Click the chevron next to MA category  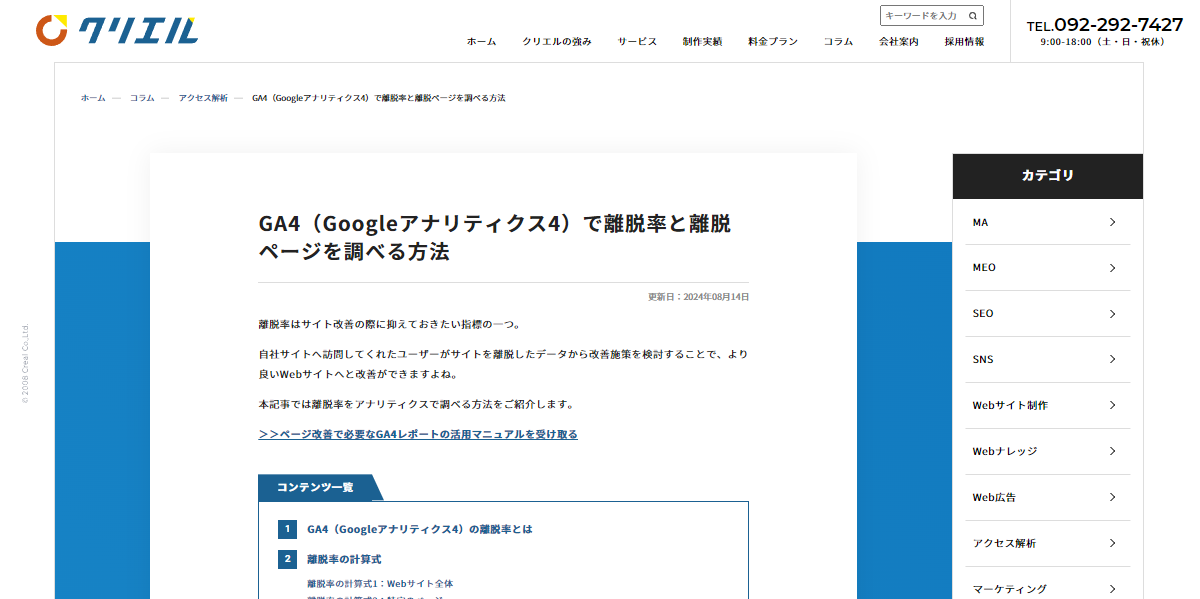(1112, 222)
